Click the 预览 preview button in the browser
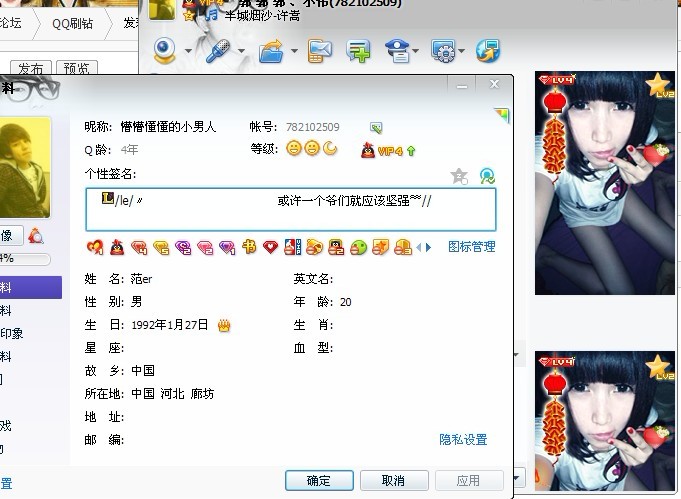 (x=77, y=68)
